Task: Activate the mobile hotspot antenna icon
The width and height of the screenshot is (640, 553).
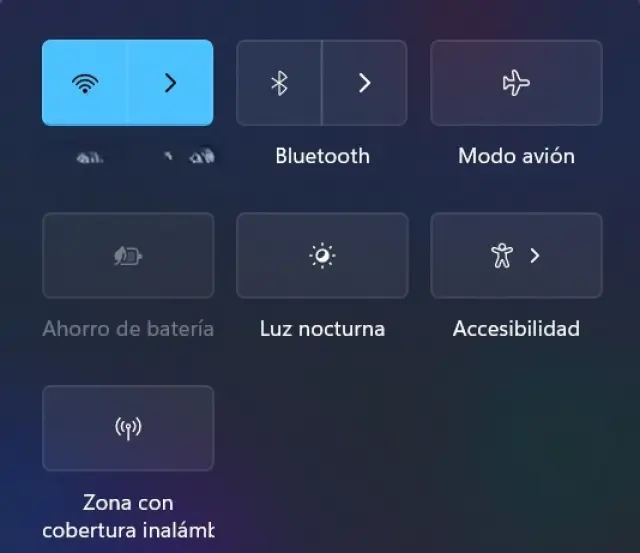Action: pyautogui.click(x=128, y=428)
